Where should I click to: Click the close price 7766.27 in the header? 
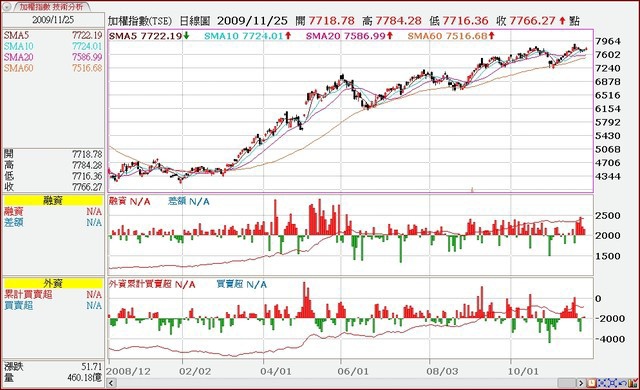point(532,21)
